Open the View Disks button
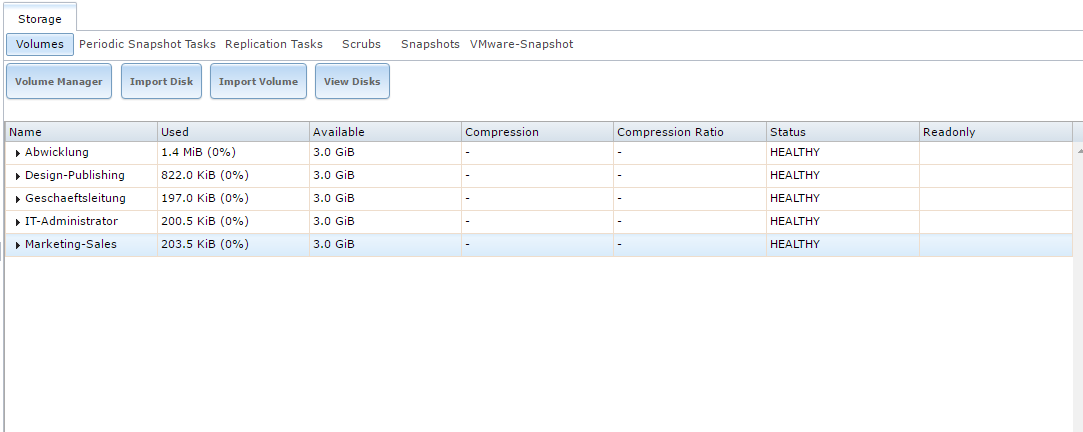This screenshot has height=432, width=1083. [352, 82]
